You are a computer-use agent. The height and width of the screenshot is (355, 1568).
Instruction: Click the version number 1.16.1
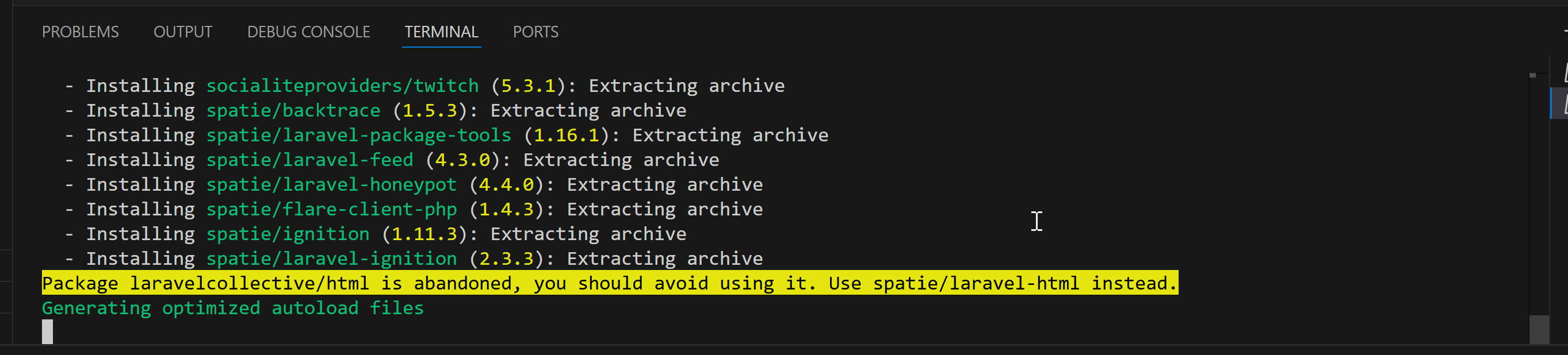coord(566,135)
